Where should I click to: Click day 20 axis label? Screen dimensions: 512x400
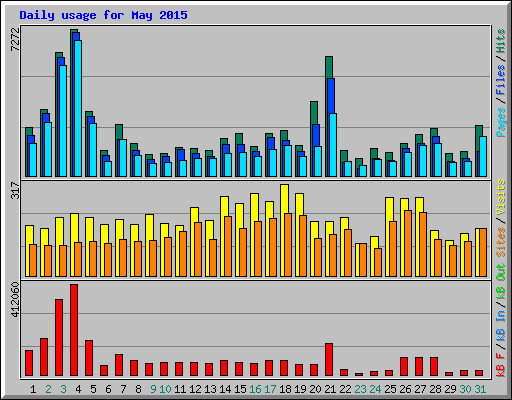[x=315, y=389]
